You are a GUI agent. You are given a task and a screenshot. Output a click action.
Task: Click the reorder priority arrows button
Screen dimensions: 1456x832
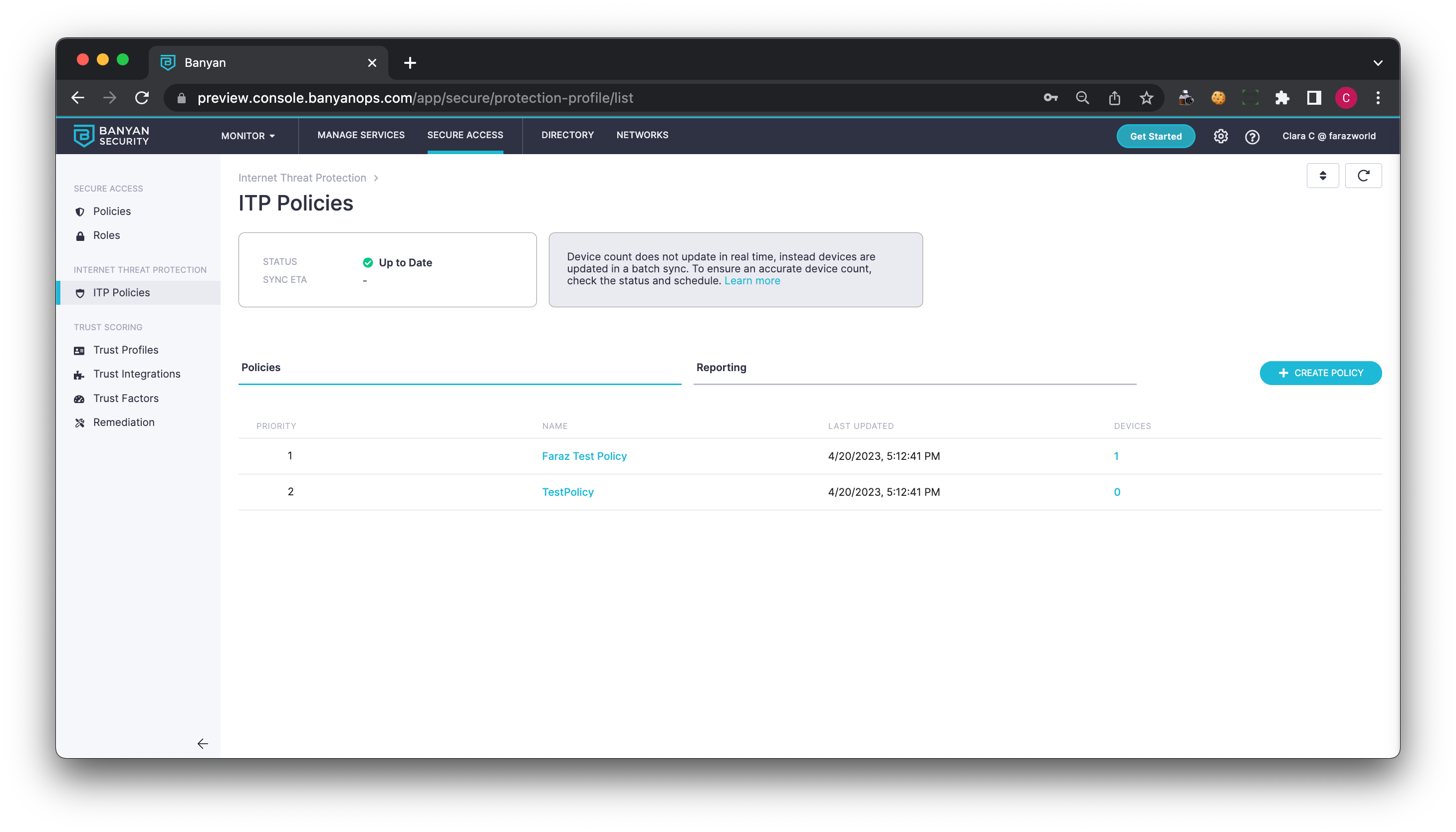click(1322, 176)
